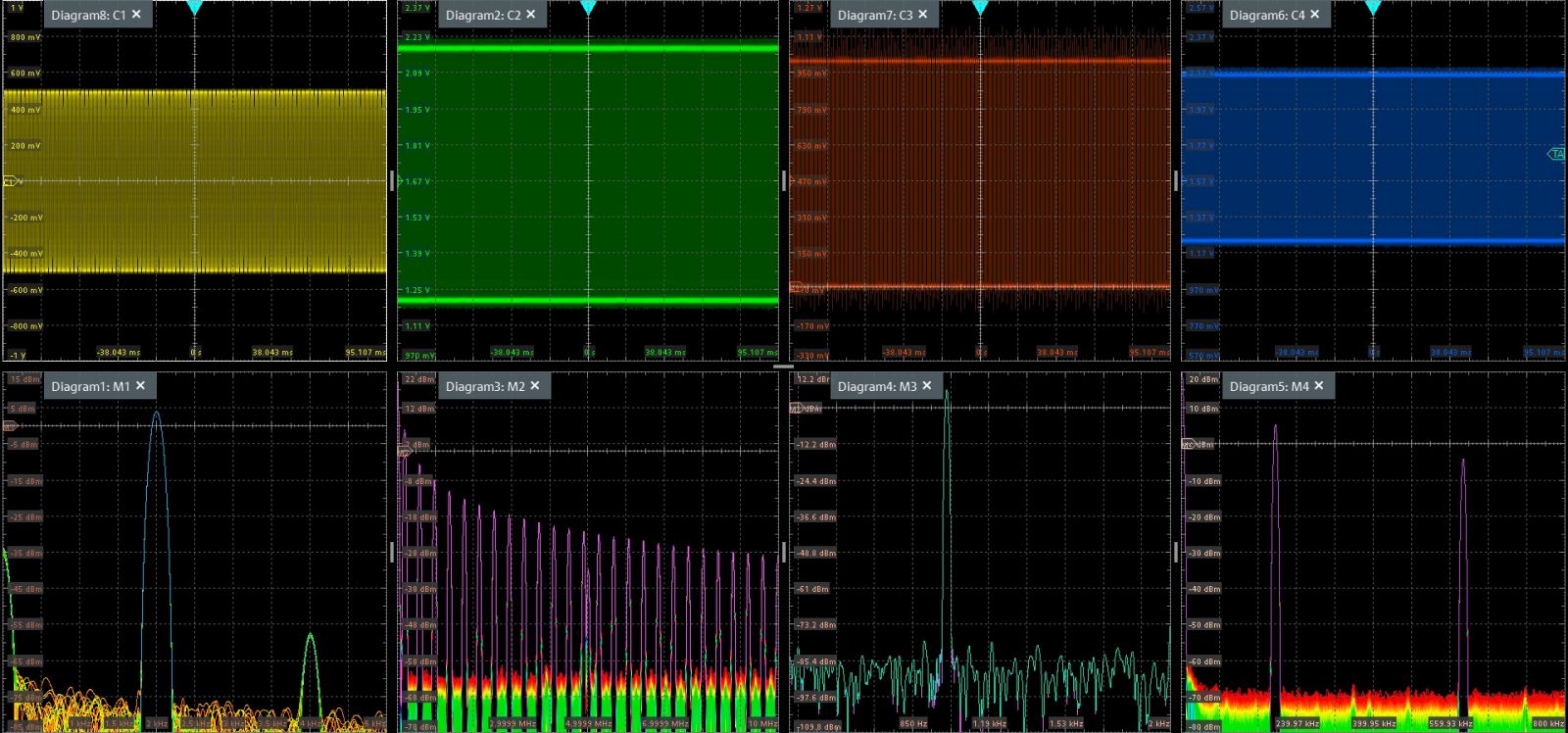Viewport: 1568px width, 733px height.
Task: Close the Diagram3: M2 tab
Action: [x=535, y=386]
